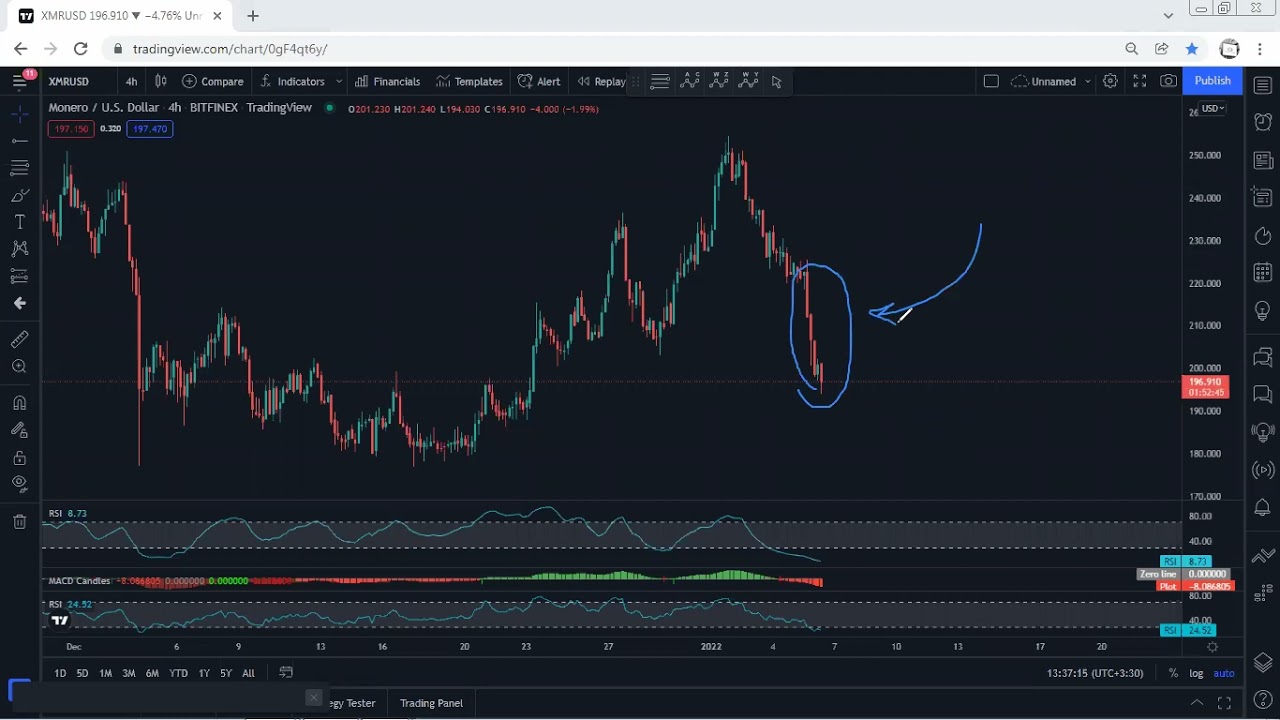Click the red 197.150 sell price box
This screenshot has width=1280, height=720.
(x=71, y=129)
